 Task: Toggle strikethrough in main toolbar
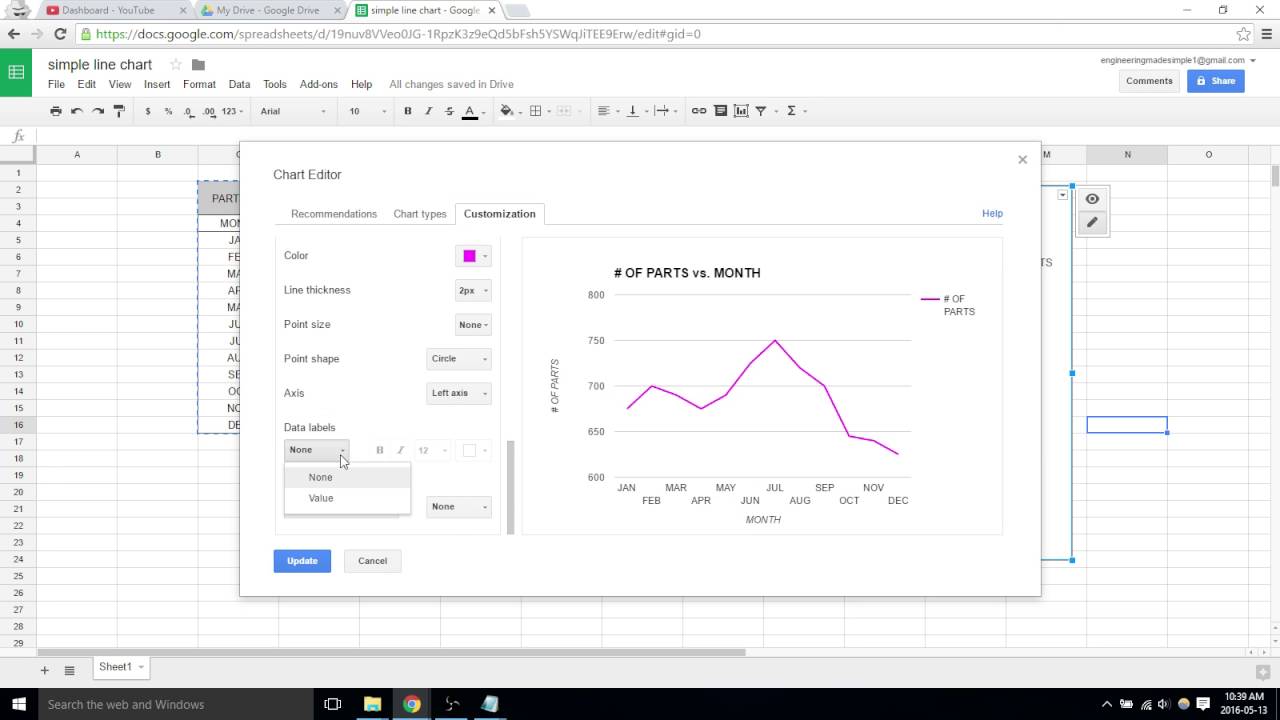tap(449, 111)
